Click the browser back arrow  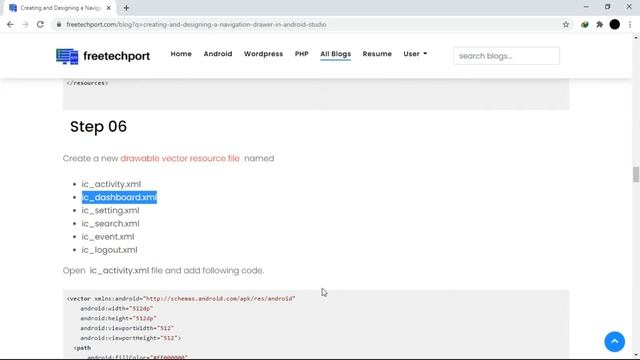10,24
